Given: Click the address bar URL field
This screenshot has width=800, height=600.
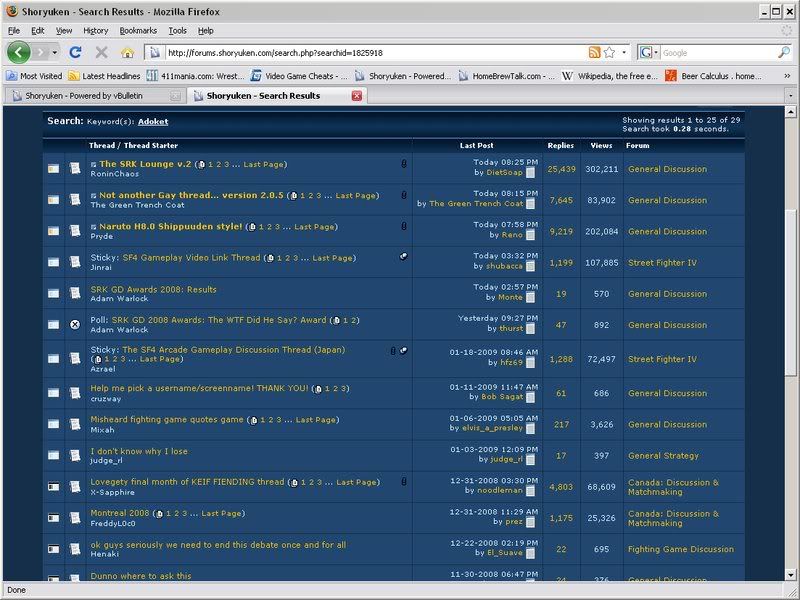Looking at the screenshot, I should 376,53.
